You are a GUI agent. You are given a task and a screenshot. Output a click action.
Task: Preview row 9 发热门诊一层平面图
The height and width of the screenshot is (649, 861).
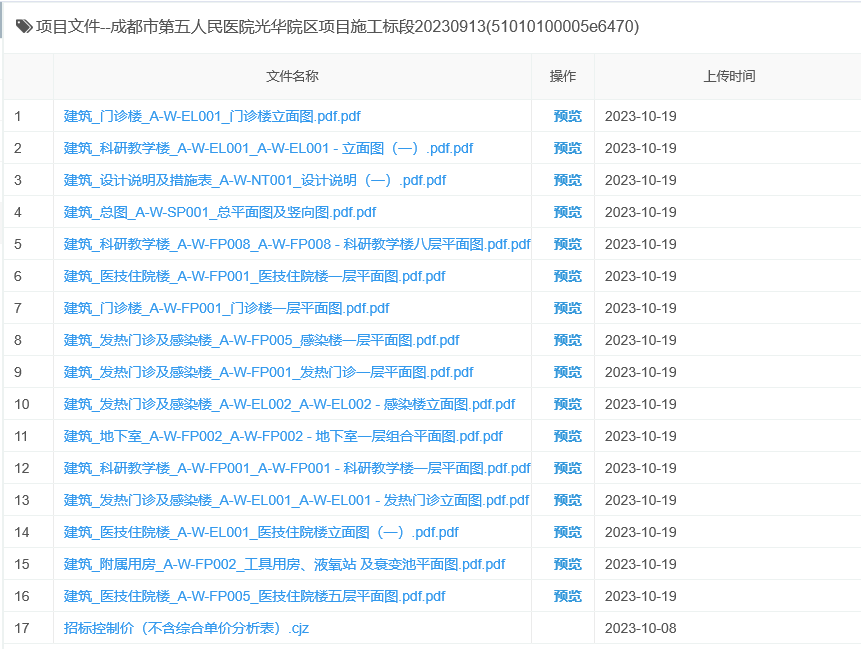click(x=567, y=372)
